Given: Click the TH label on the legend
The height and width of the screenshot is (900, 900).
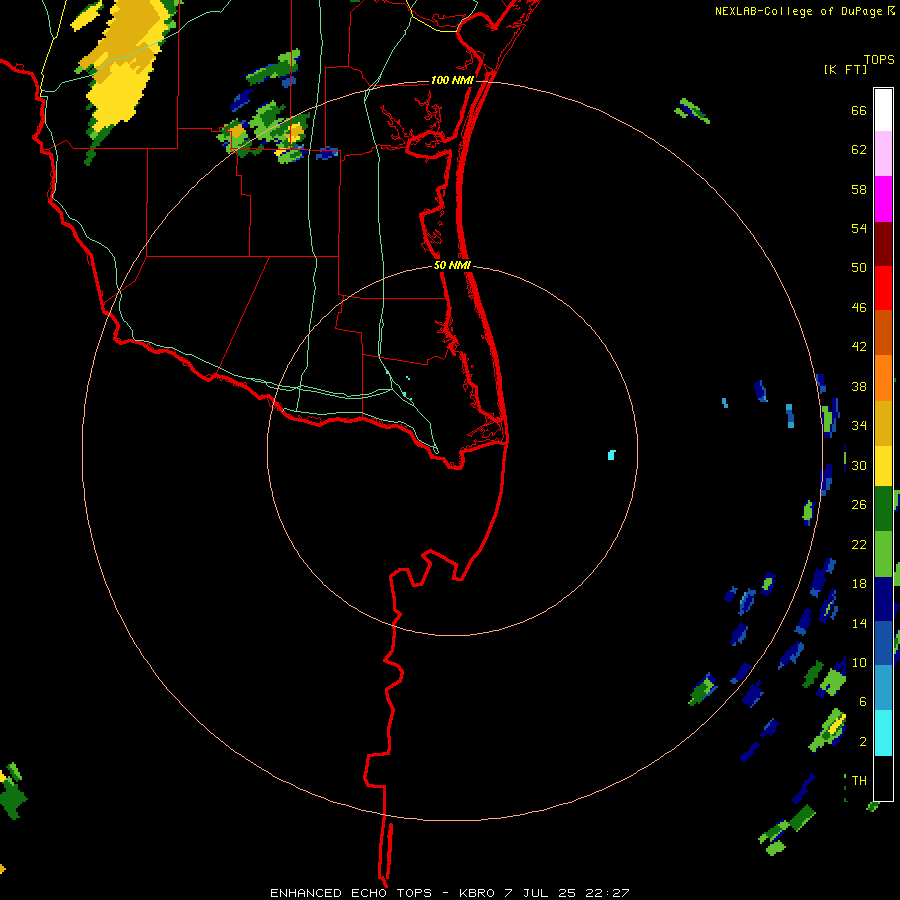Looking at the screenshot, I should pyautogui.click(x=859, y=781).
